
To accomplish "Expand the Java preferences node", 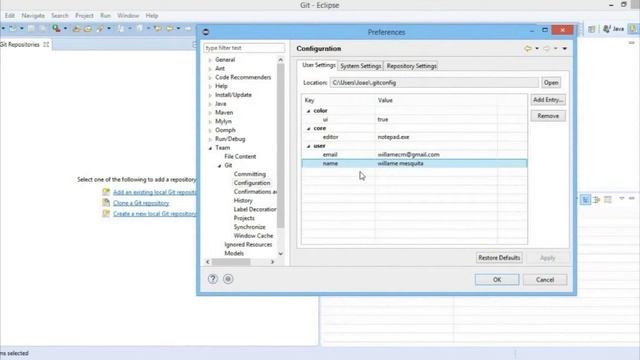I will point(210,104).
